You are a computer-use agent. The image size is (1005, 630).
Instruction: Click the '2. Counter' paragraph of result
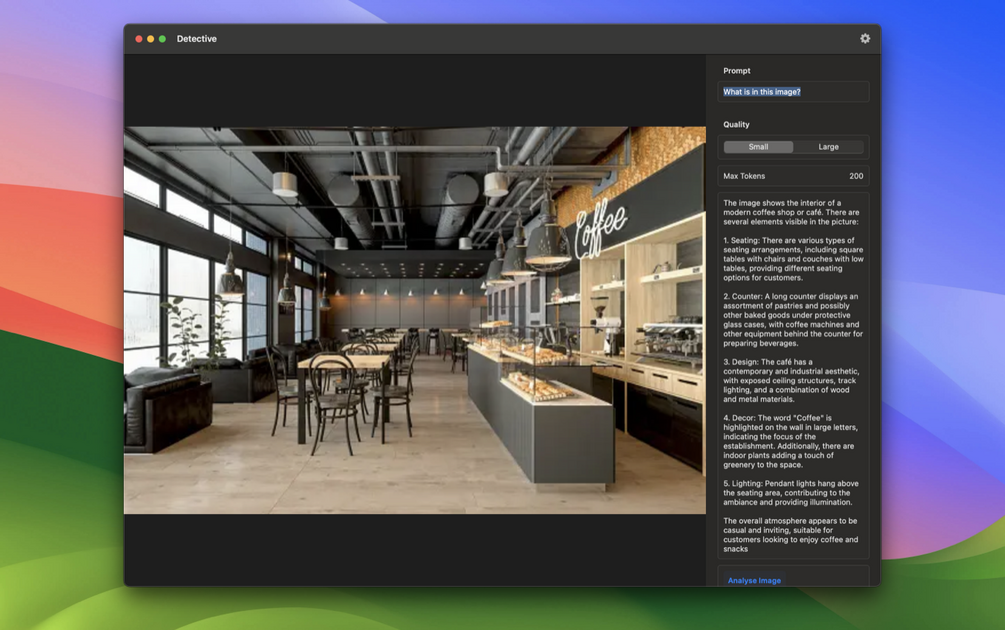(x=793, y=320)
